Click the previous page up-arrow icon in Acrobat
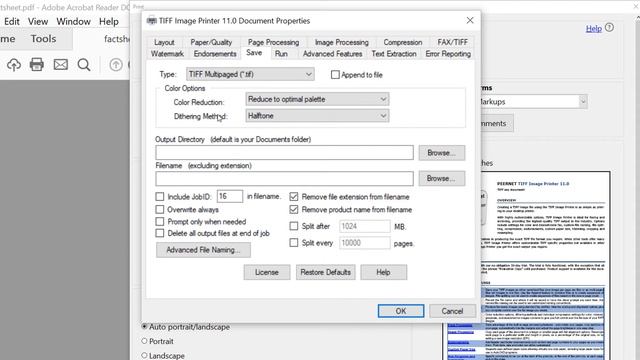 tap(116, 64)
